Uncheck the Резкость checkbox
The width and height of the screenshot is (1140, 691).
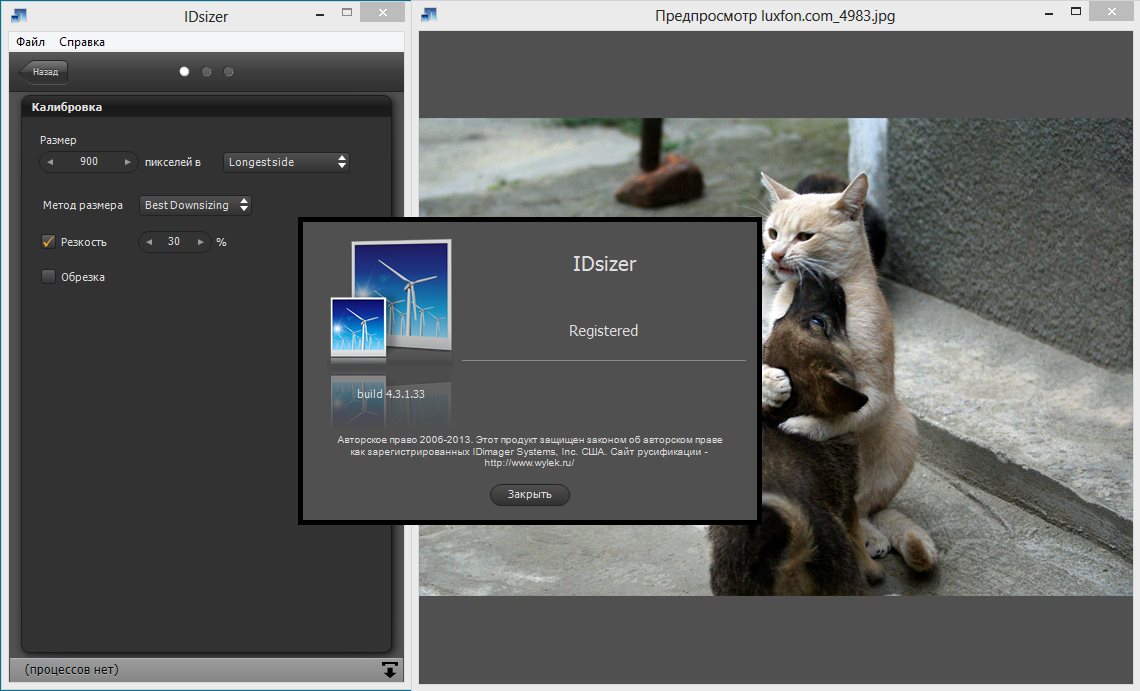49,241
